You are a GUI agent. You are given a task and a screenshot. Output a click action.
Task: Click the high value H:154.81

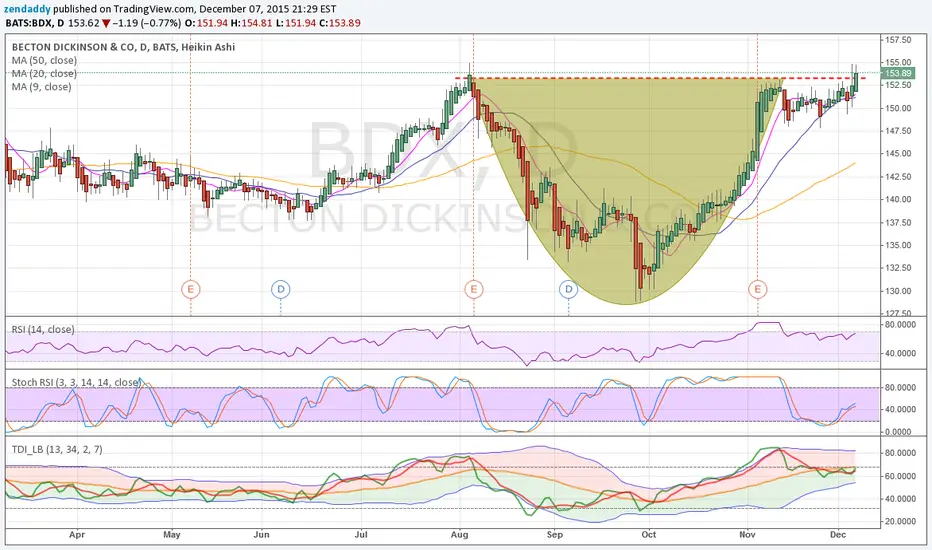(251, 23)
